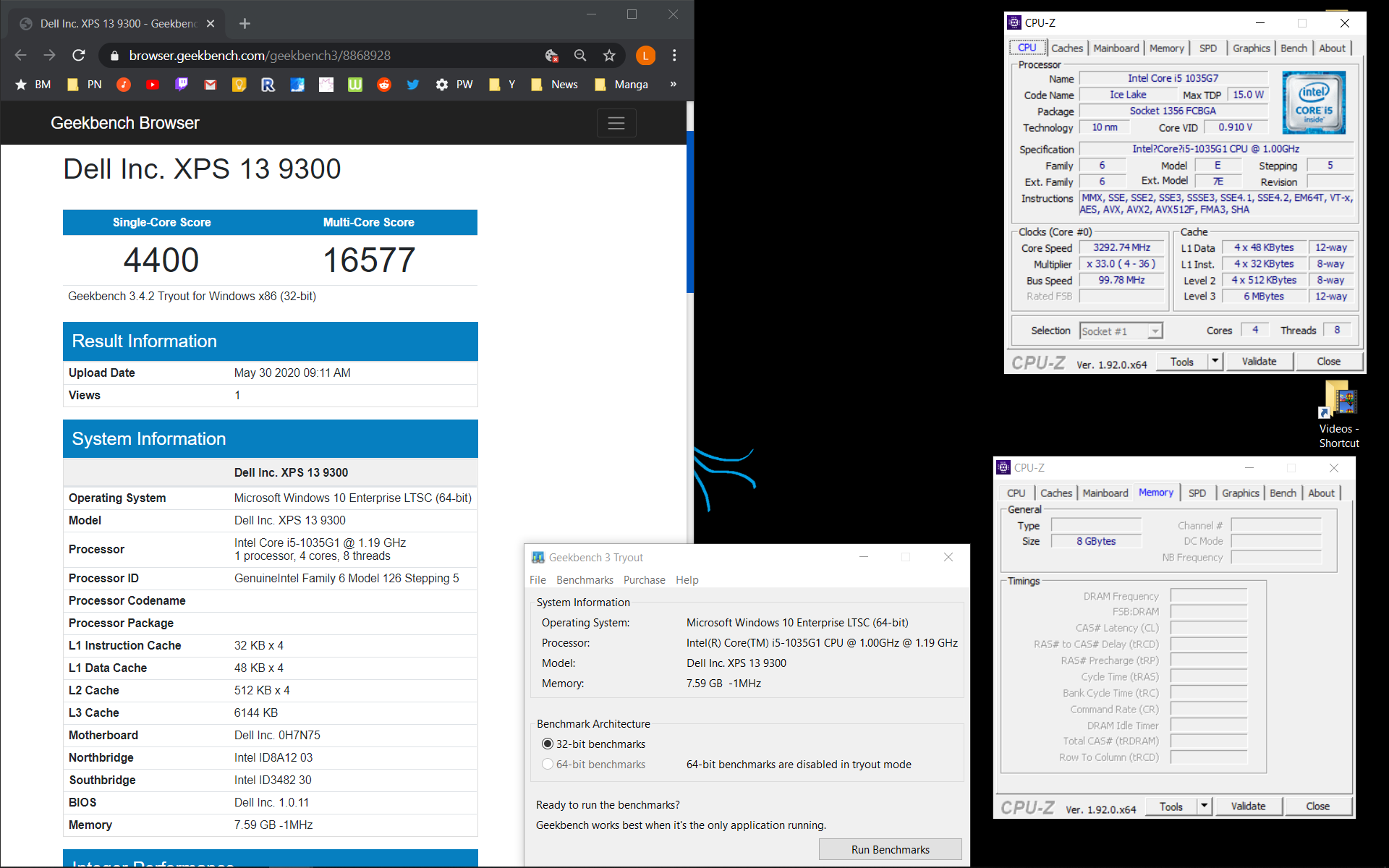Open the Reddit bookmark icon
Screen dimensions: 1389x868
tap(383, 85)
